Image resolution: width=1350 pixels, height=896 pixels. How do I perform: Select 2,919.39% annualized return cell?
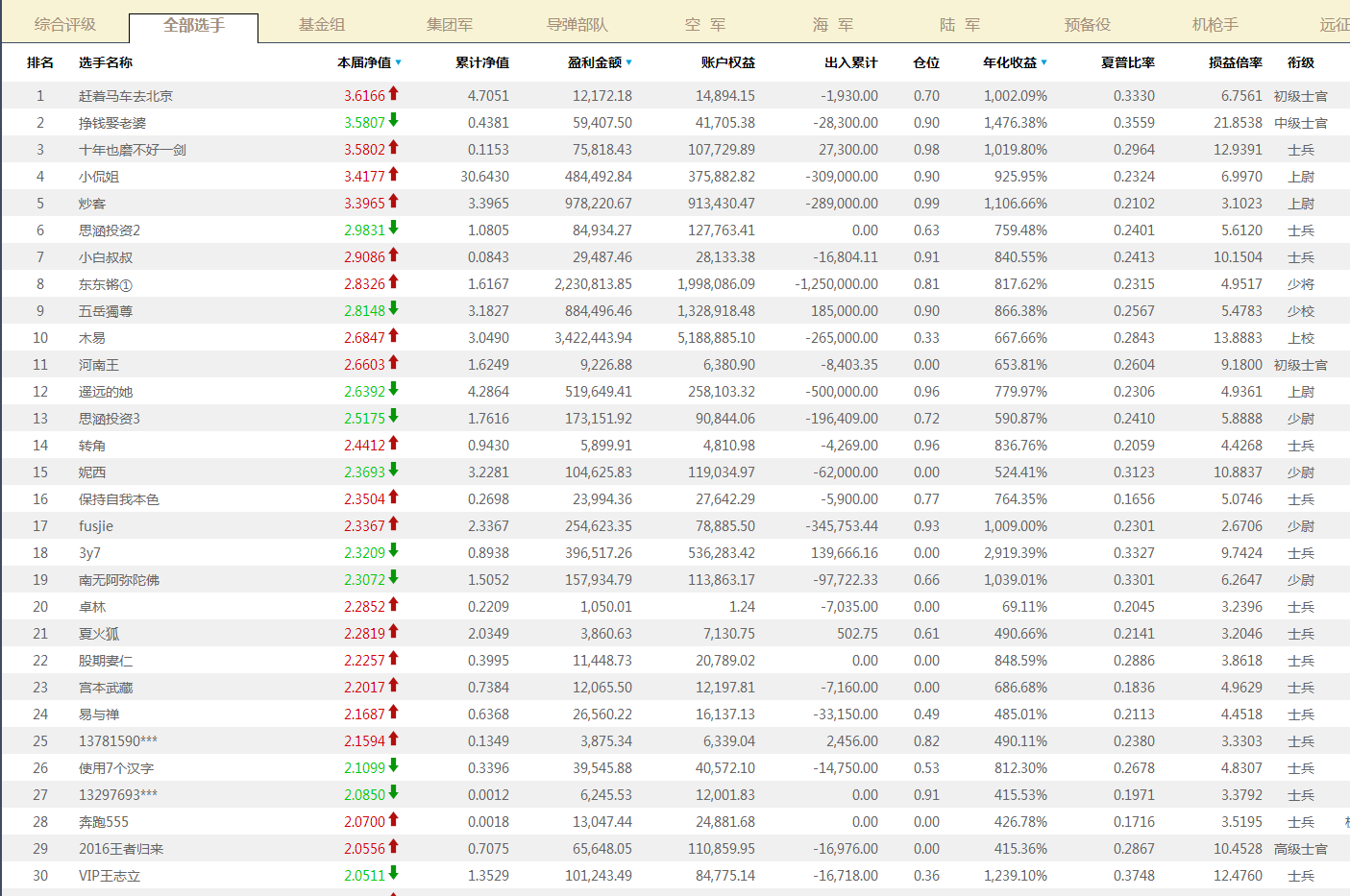coord(1016,553)
